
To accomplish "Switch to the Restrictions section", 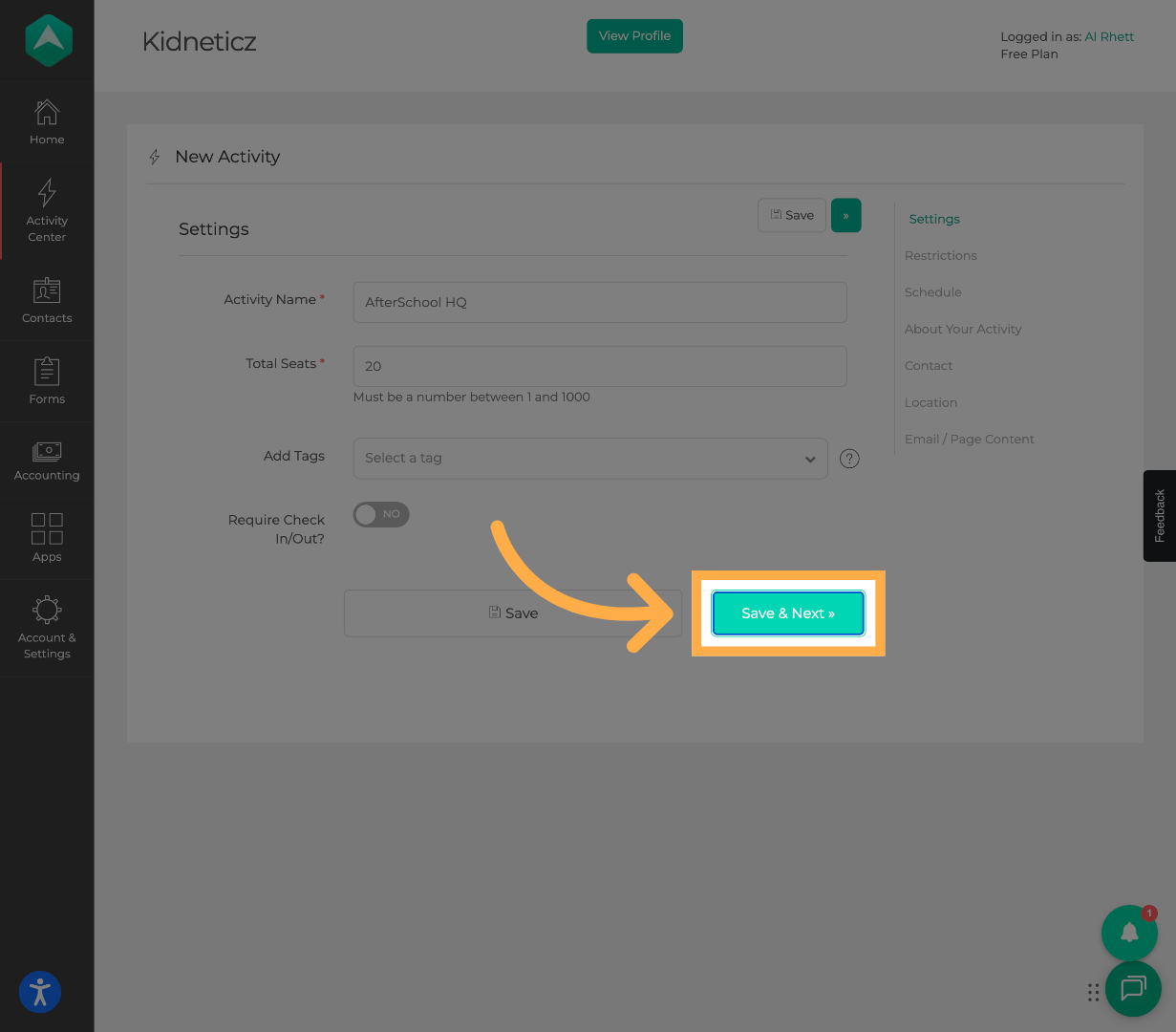I will pos(940,256).
